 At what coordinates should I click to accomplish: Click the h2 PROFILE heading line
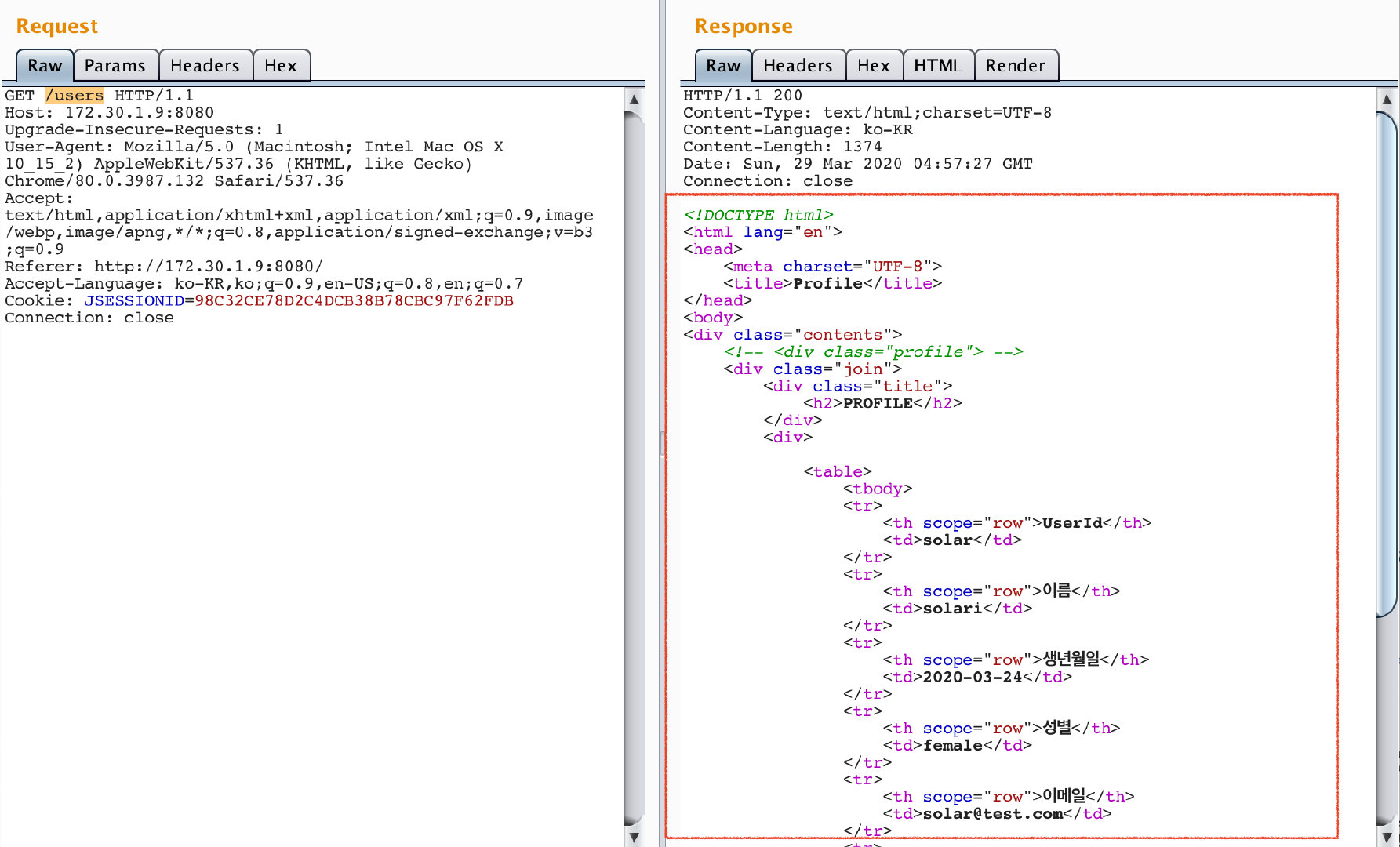883,404
